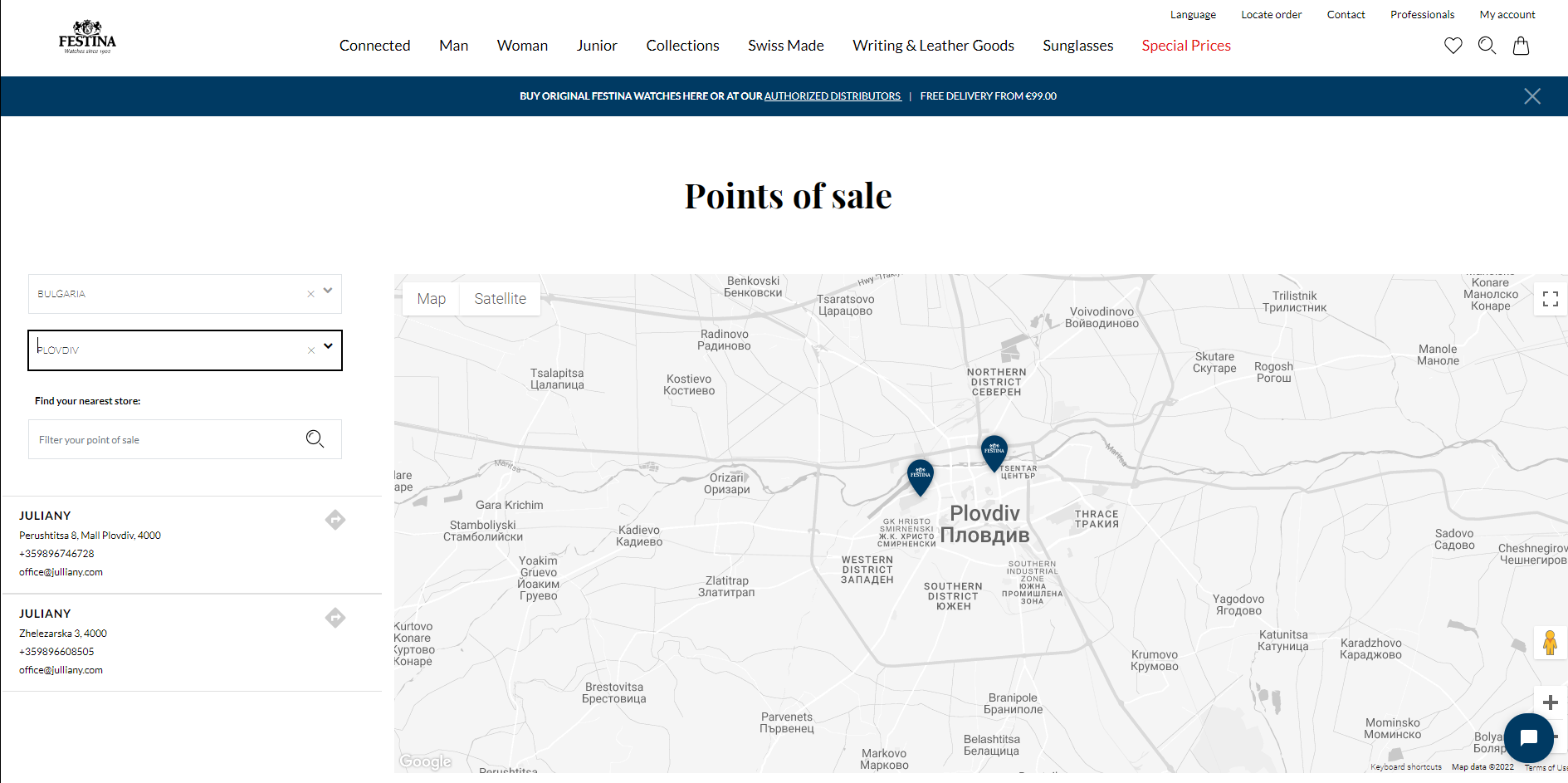The height and width of the screenshot is (783, 1568).
Task: Open the chat bubble widget
Action: 1528,737
